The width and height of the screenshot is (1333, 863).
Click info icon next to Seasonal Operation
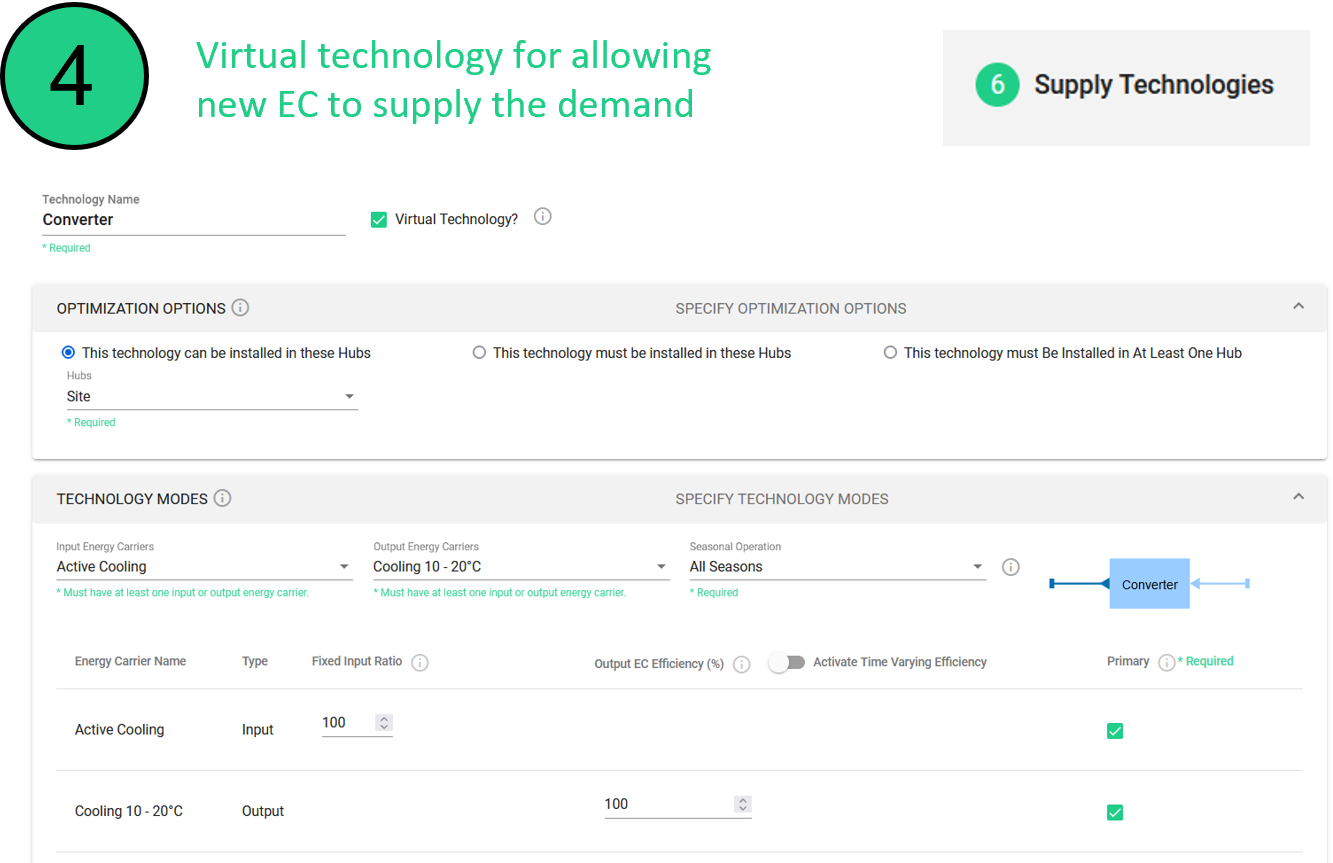(x=1011, y=567)
